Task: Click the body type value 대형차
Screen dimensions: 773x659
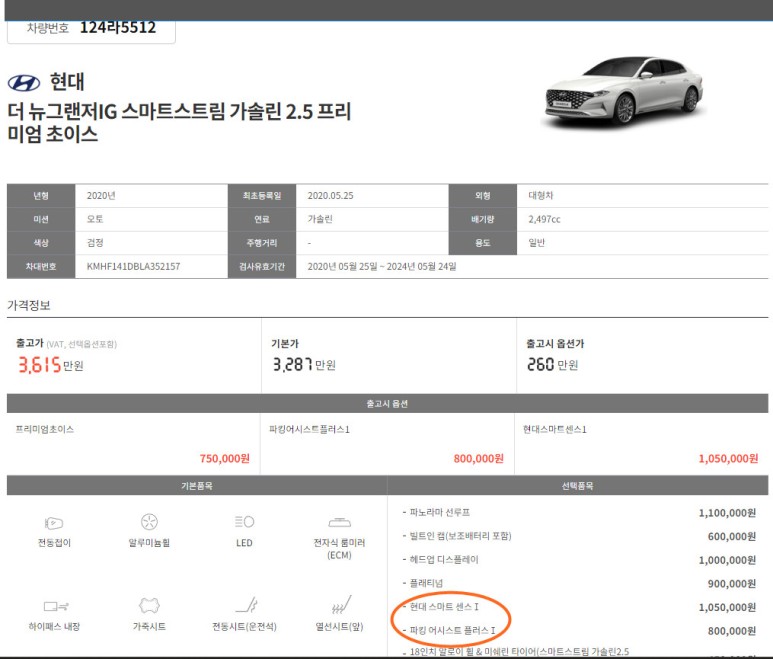Action: [x=541, y=196]
